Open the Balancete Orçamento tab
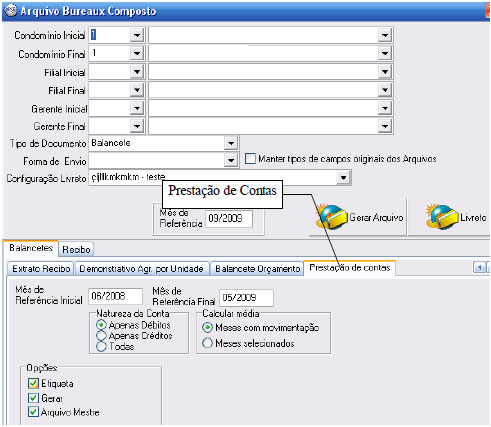491x427 pixels. coord(257,269)
